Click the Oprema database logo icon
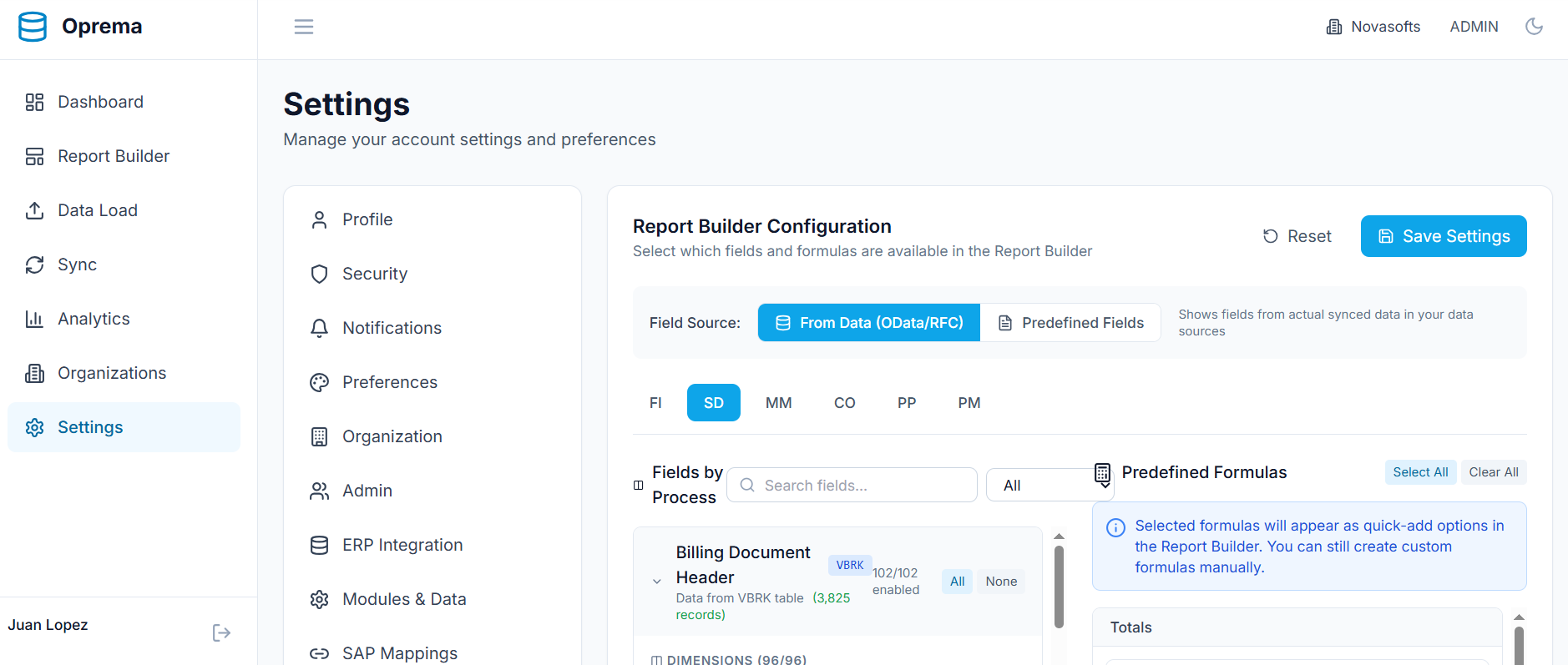The height and width of the screenshot is (665, 1568). [33, 27]
